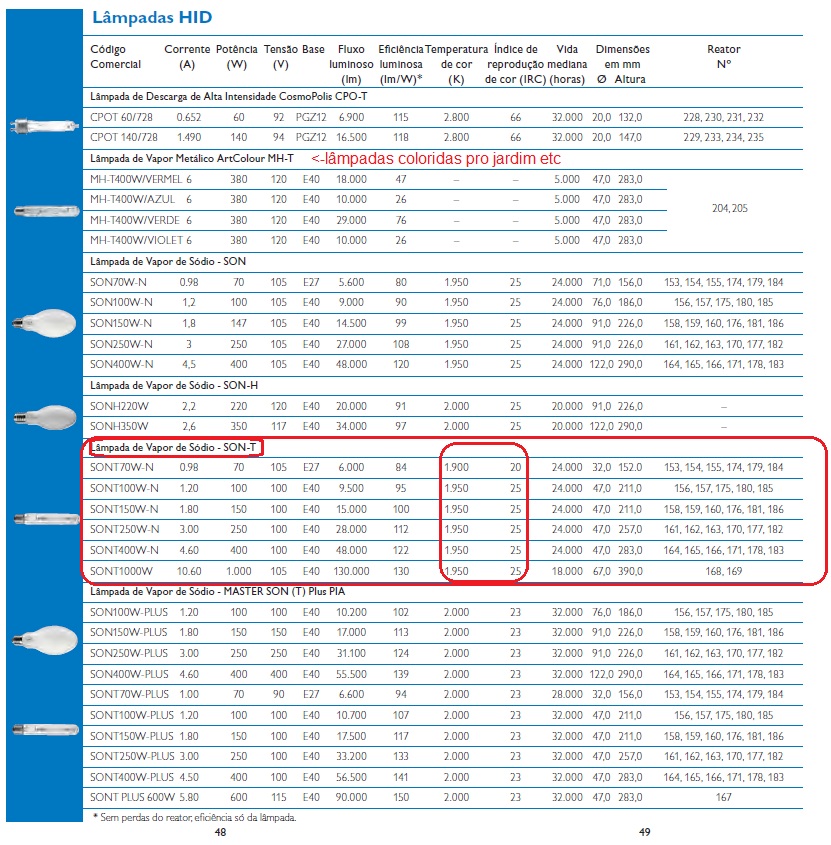Click product code 'SON70W-N'
The height and width of the screenshot is (845, 831).
click(118, 282)
